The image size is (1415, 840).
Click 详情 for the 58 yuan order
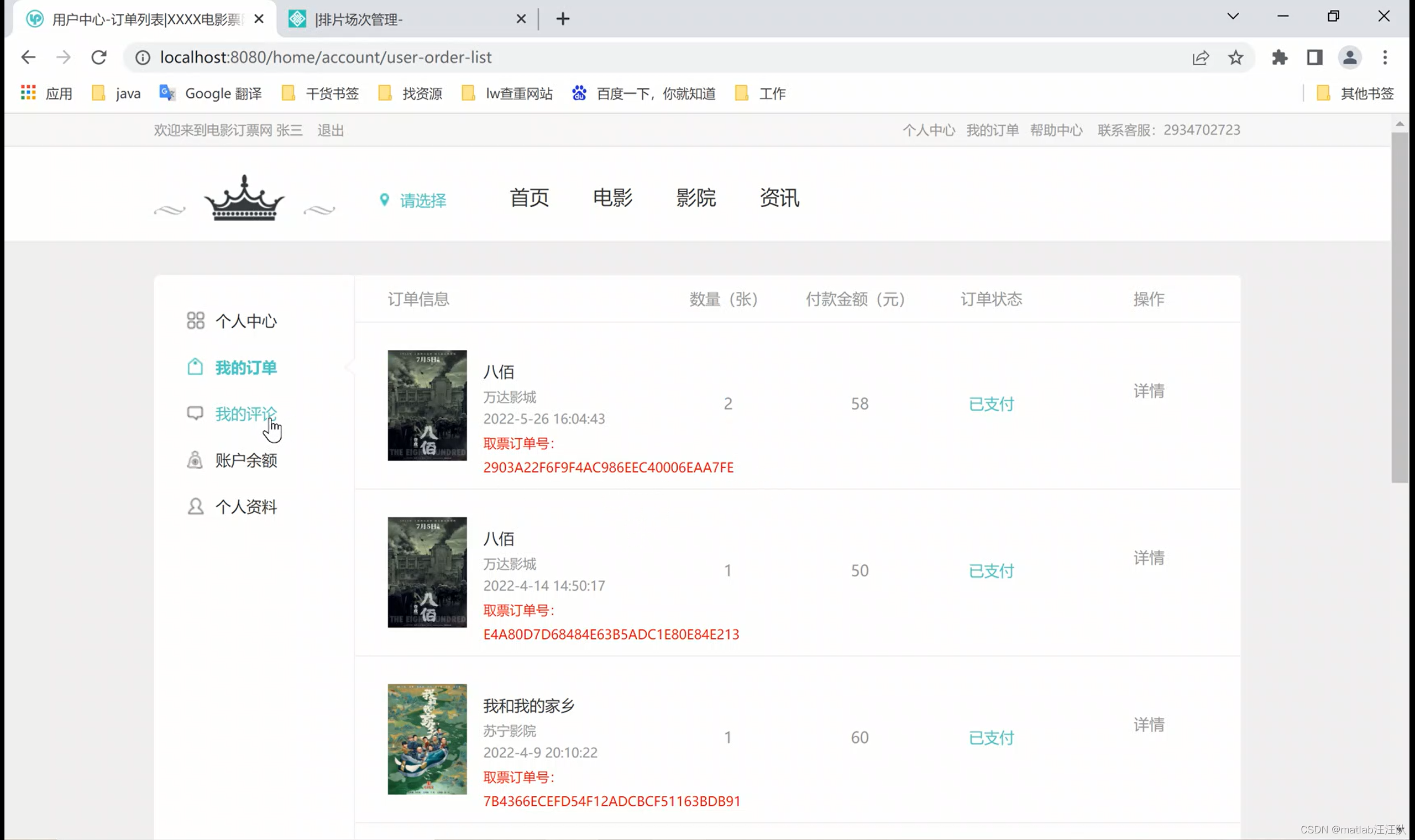(x=1149, y=391)
